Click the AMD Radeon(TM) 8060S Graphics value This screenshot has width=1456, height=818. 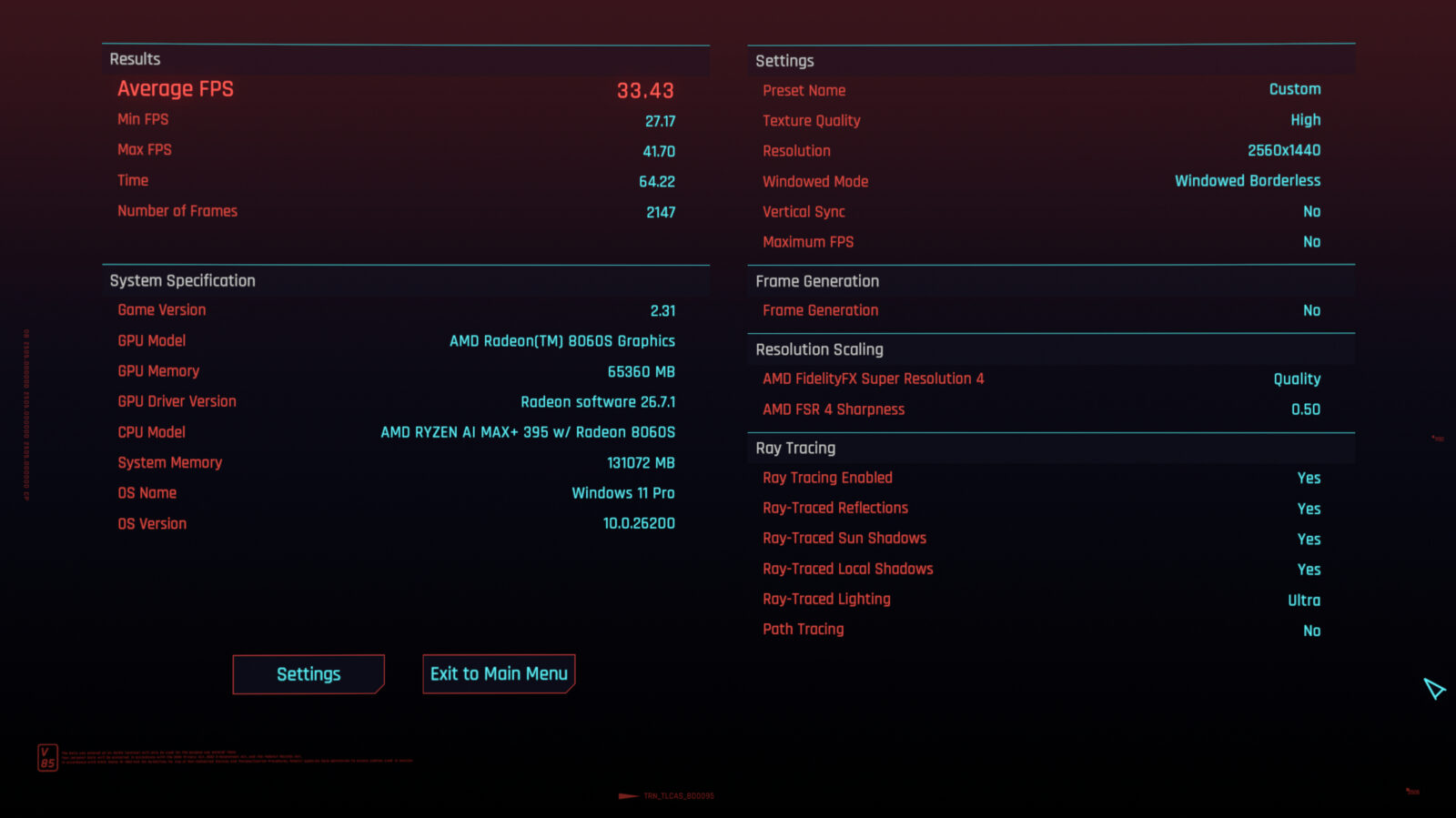[x=562, y=341]
